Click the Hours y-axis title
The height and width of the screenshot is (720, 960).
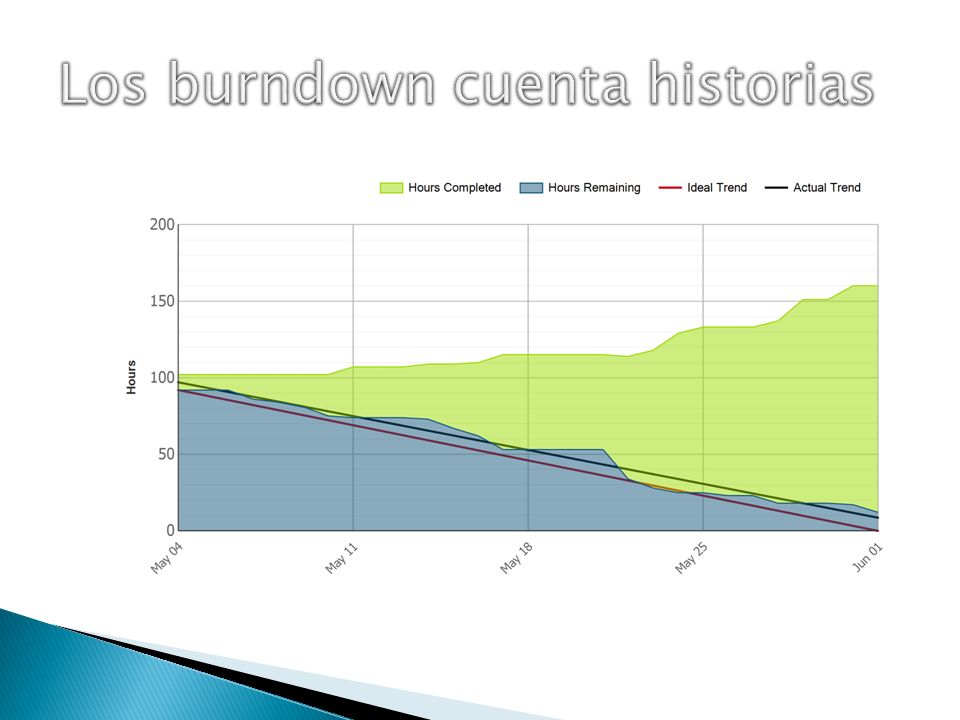tap(131, 377)
